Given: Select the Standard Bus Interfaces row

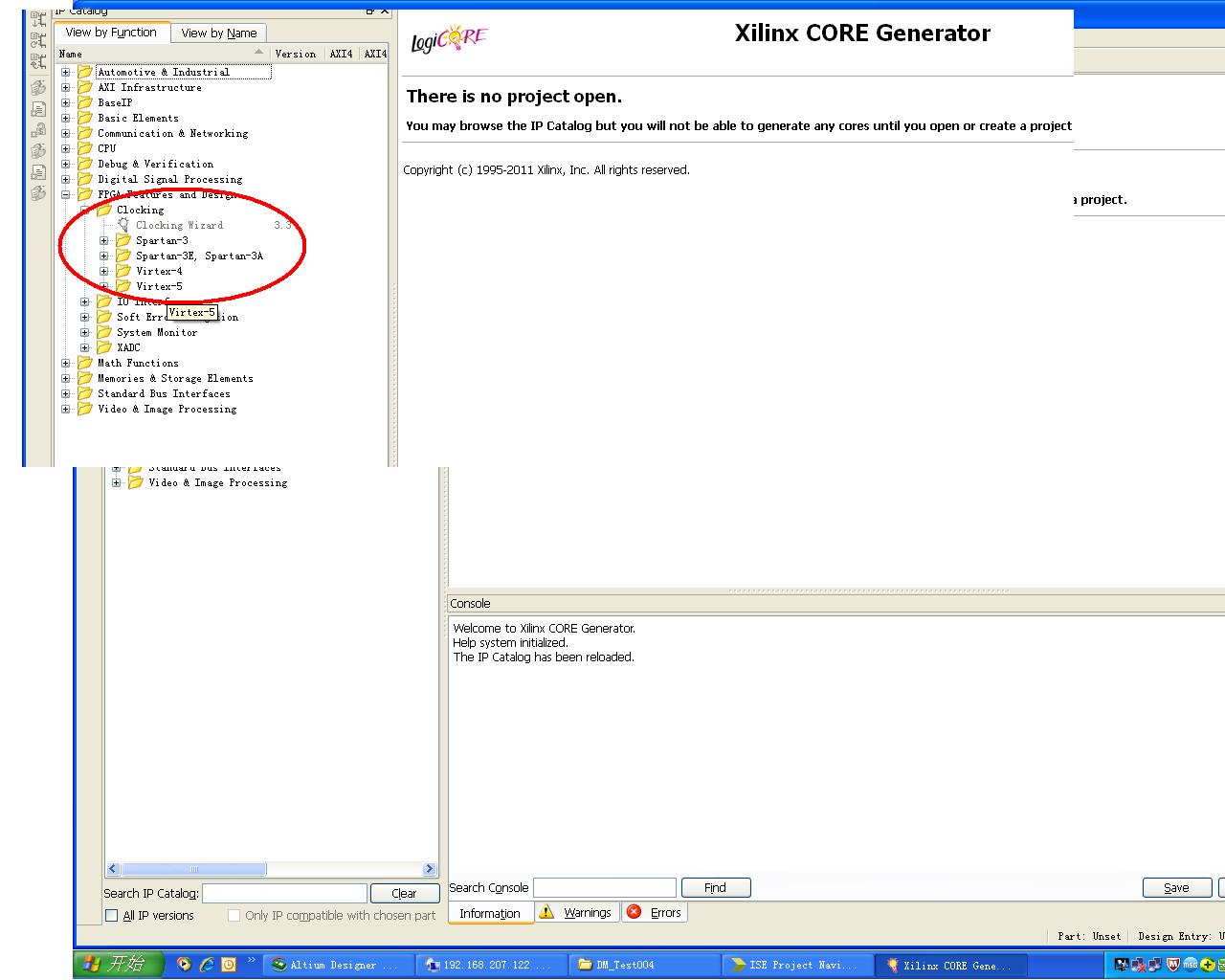Looking at the screenshot, I should tap(164, 393).
